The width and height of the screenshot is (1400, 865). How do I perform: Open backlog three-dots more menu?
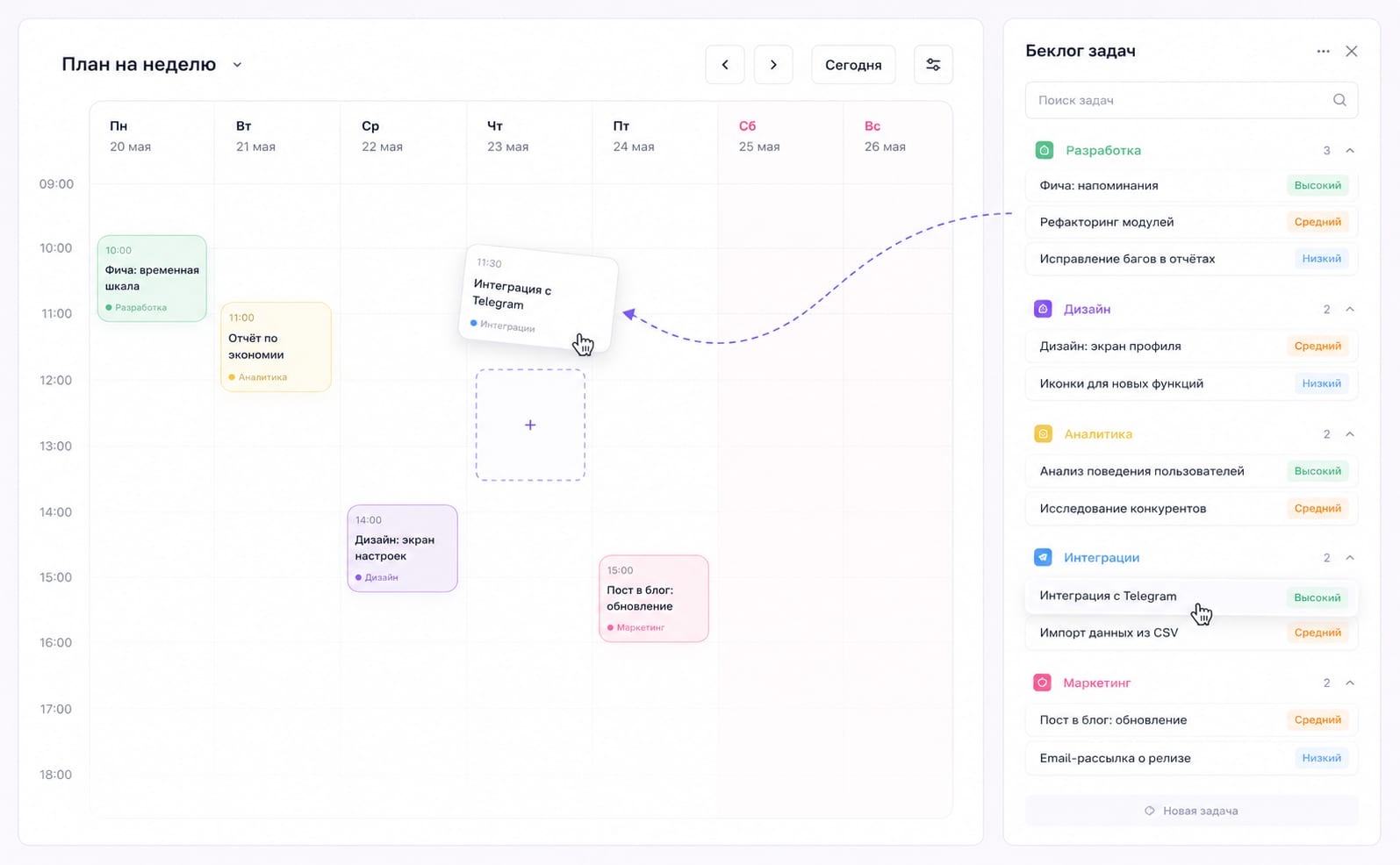1323,51
